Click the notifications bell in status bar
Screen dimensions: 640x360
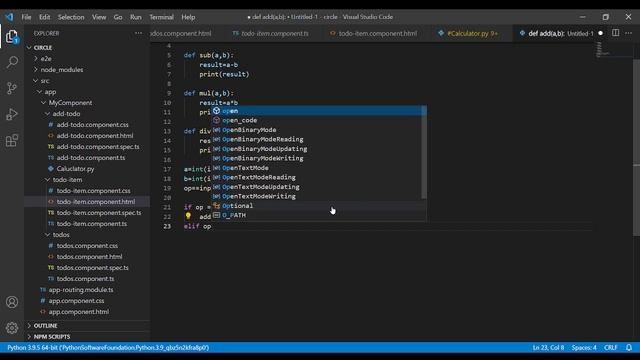click(x=629, y=348)
